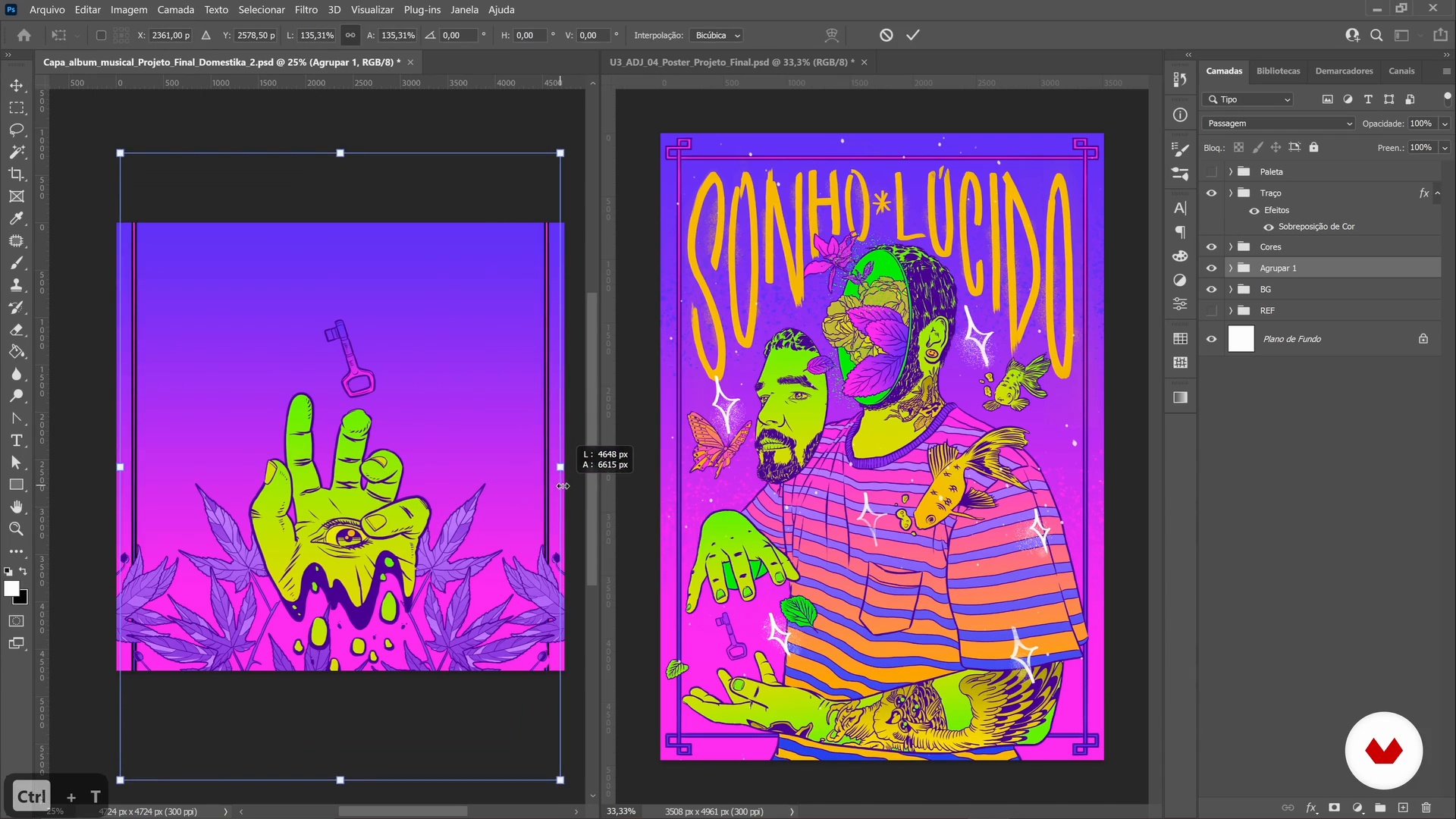This screenshot has height=819, width=1456.
Task: Cancel the transform with the circle-slash icon
Action: [x=886, y=35]
